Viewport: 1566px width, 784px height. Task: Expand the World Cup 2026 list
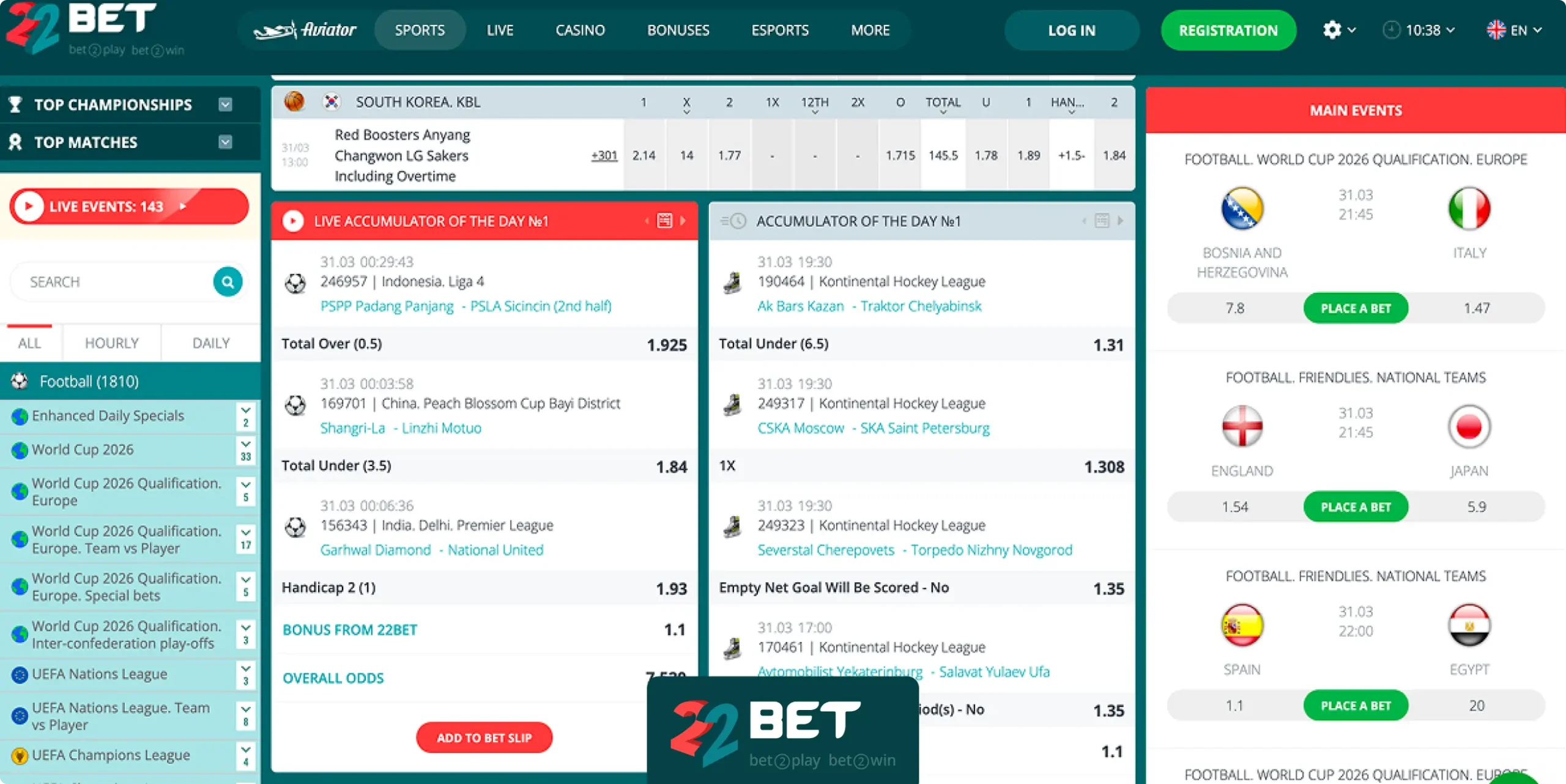click(x=245, y=450)
